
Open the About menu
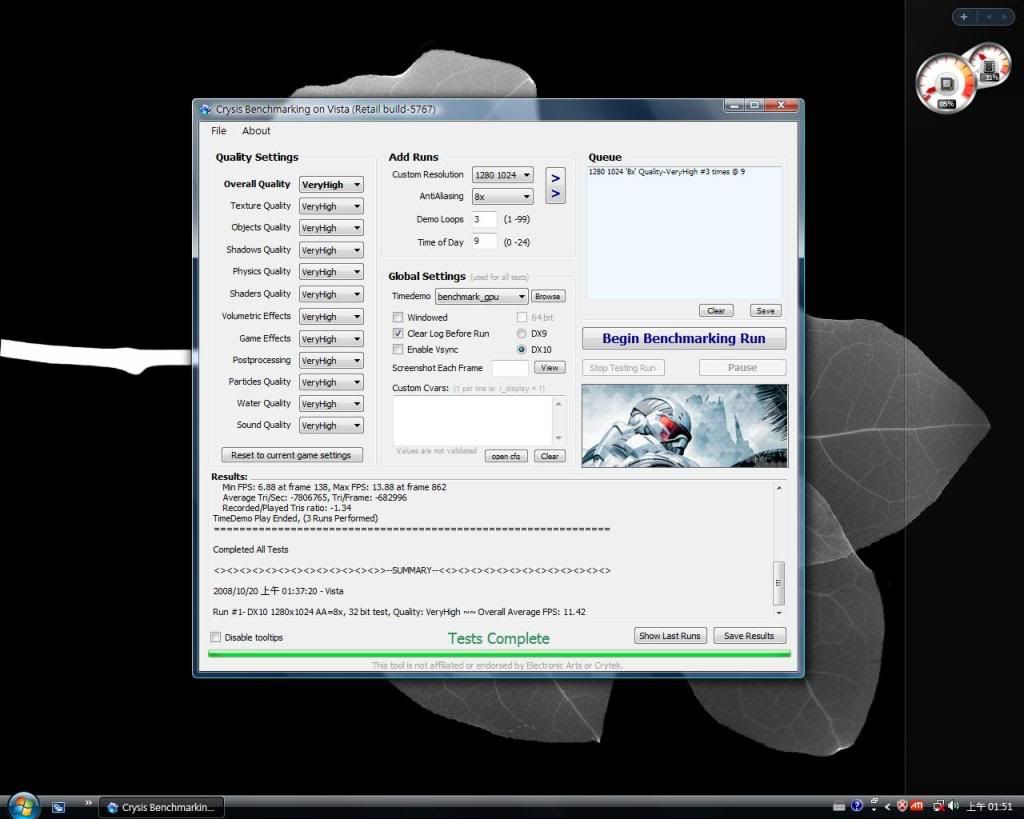256,131
